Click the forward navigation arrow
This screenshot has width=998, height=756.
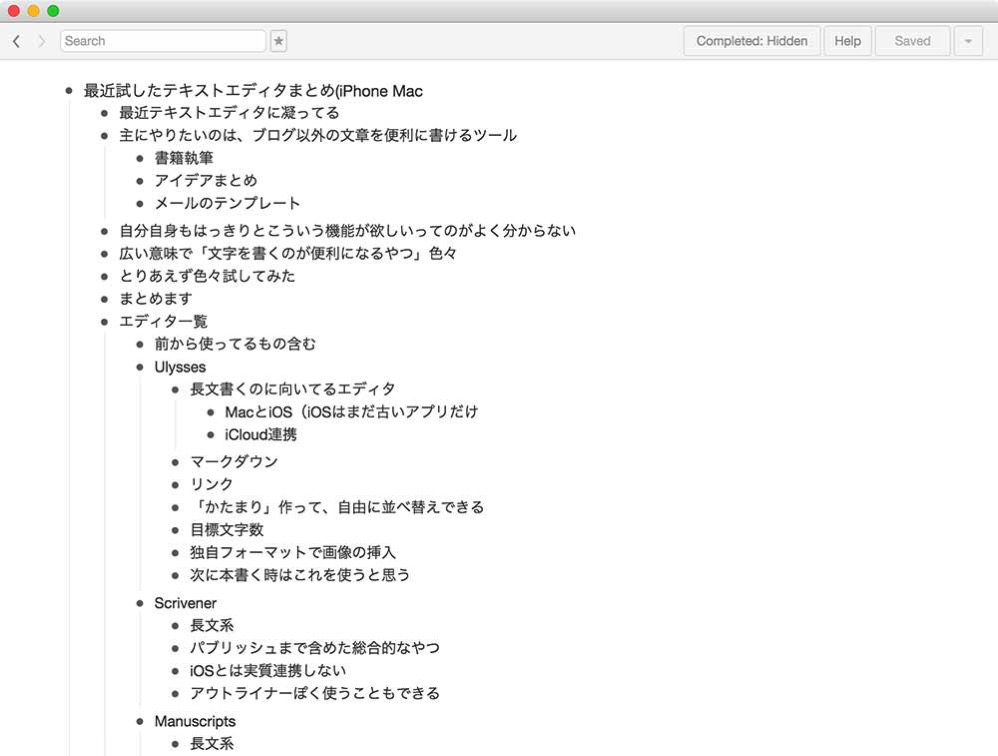tap(41, 41)
